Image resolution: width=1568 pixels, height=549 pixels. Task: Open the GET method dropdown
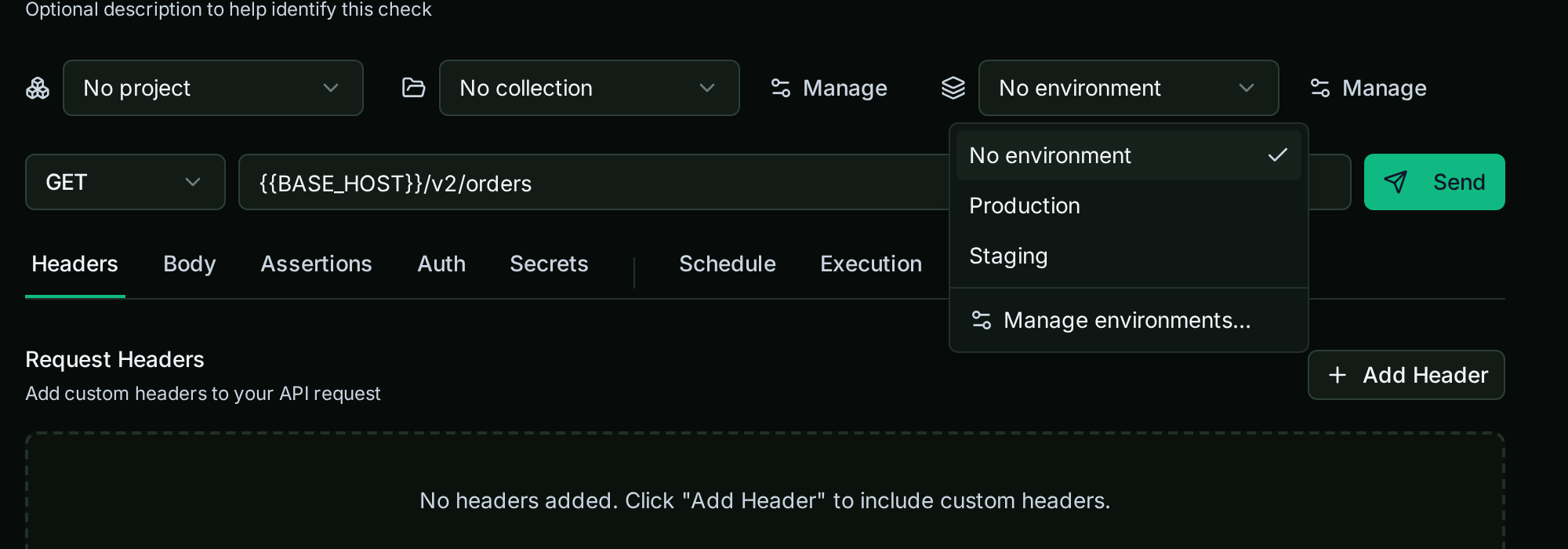click(x=125, y=182)
